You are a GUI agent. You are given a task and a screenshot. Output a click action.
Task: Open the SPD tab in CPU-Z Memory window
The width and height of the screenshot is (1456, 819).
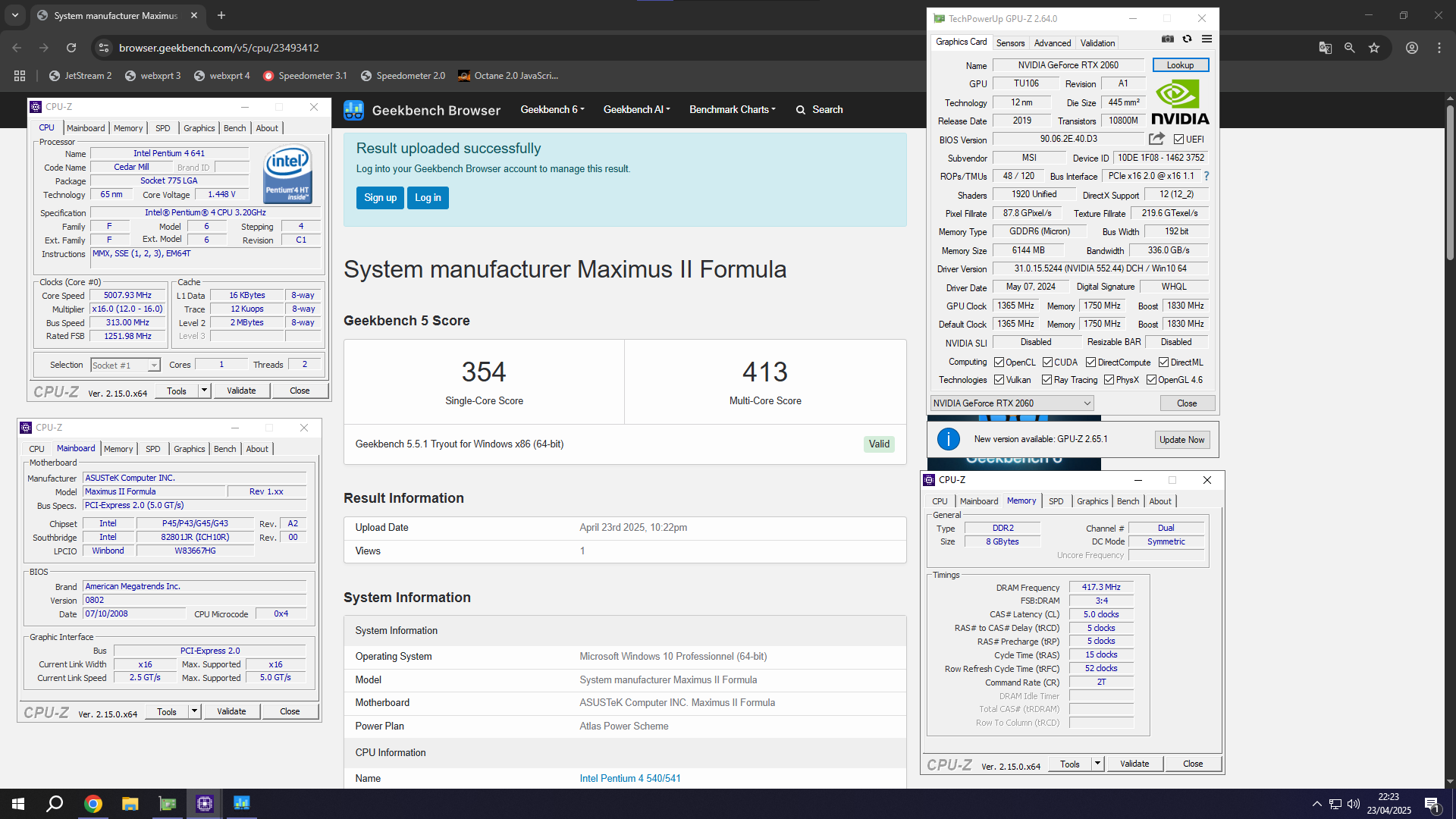1056,501
